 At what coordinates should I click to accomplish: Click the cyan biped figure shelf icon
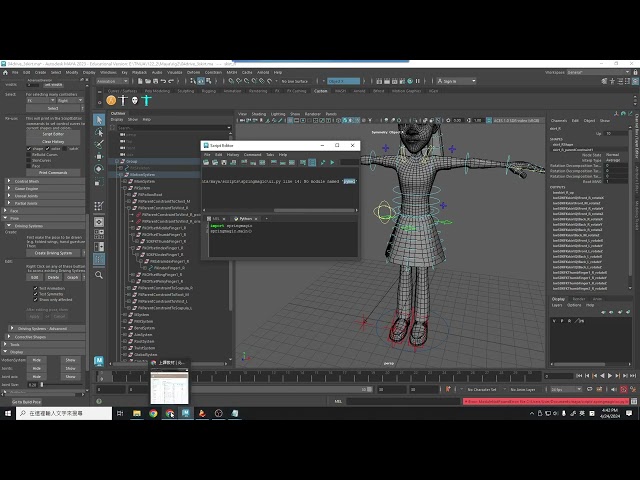coord(147,100)
